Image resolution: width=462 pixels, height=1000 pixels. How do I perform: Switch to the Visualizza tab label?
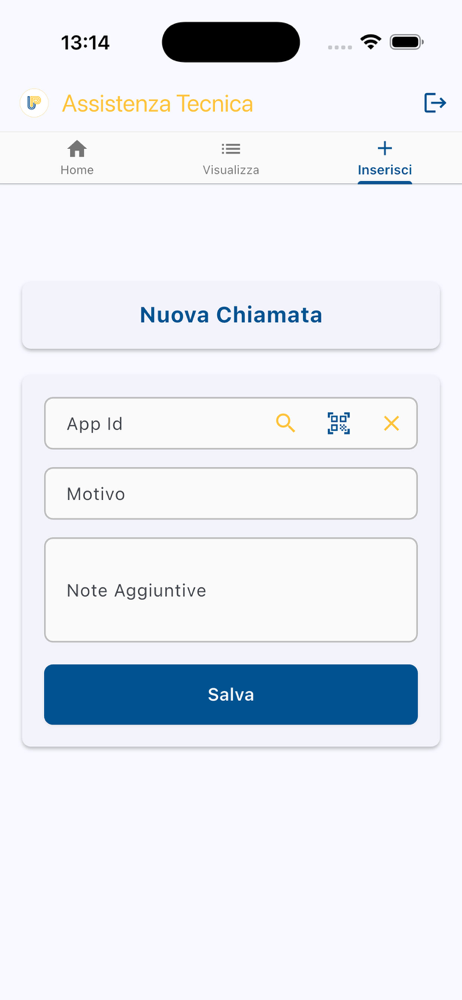click(231, 170)
